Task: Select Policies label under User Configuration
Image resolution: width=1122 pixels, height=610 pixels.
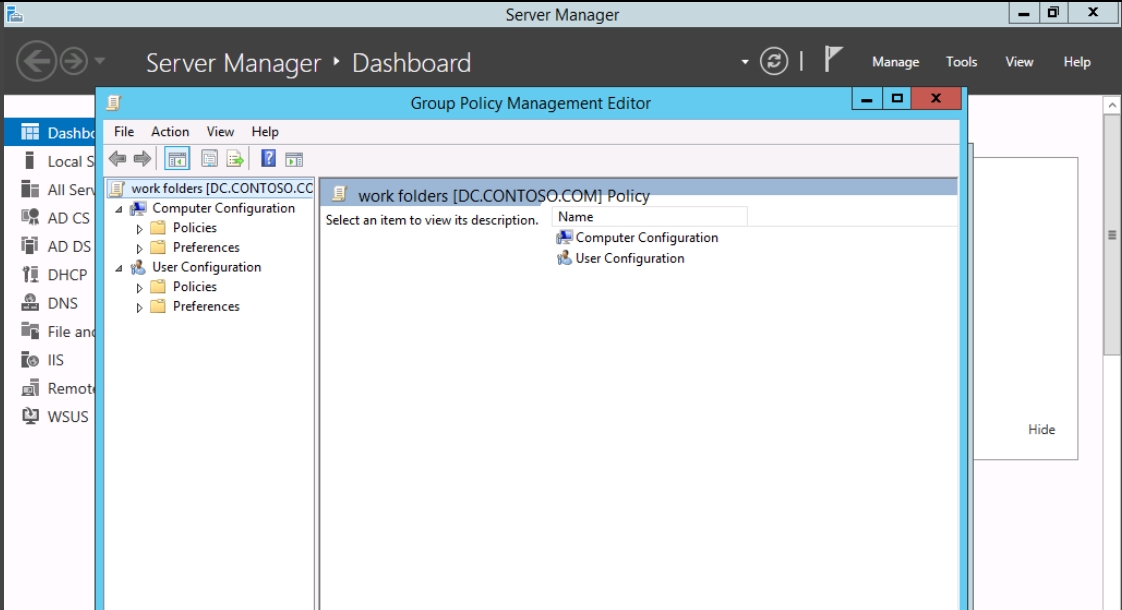Action: 195,286
